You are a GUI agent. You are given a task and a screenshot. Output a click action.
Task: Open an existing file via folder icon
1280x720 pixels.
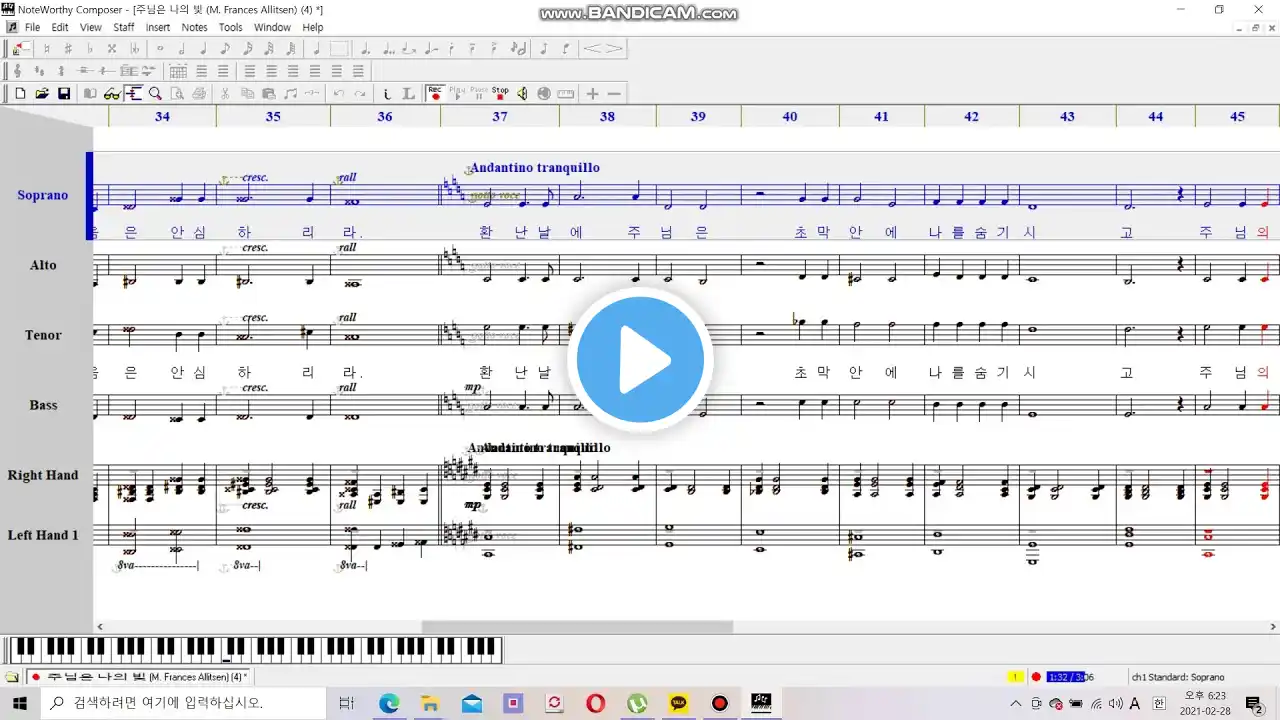[x=42, y=93]
